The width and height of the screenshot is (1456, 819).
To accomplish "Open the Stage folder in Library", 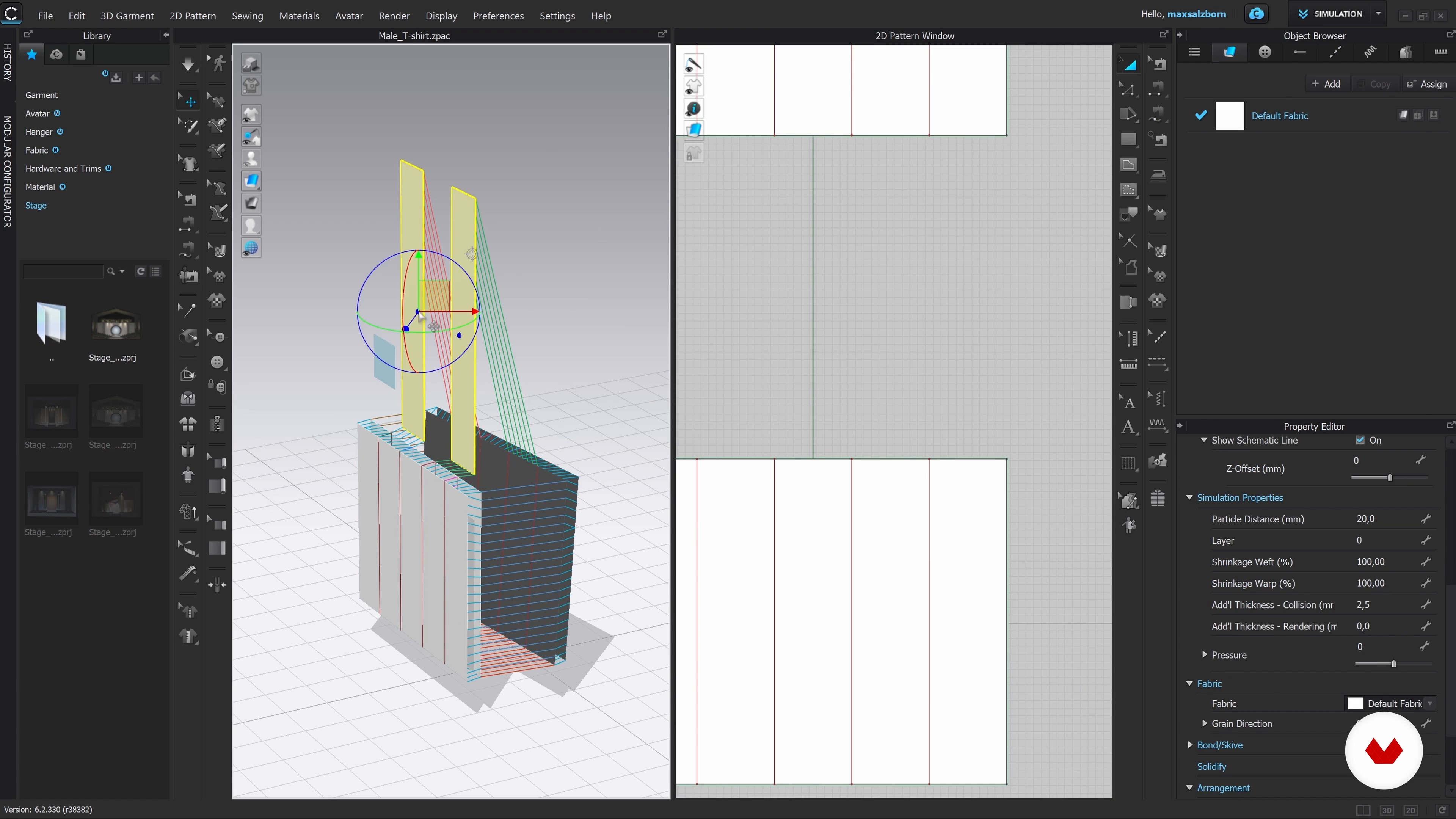I will tap(36, 205).
